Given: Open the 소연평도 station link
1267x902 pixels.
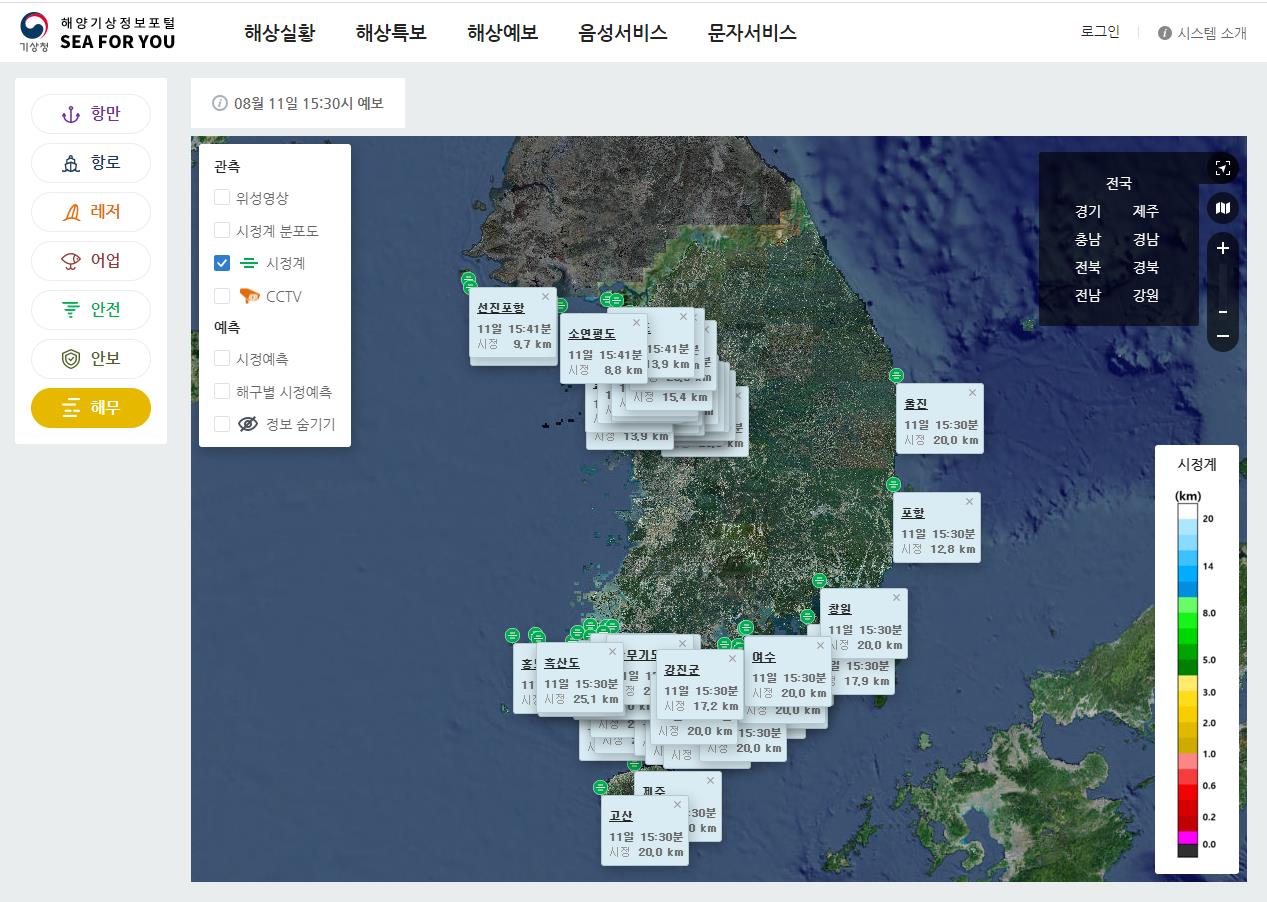Looking at the screenshot, I should click(592, 334).
